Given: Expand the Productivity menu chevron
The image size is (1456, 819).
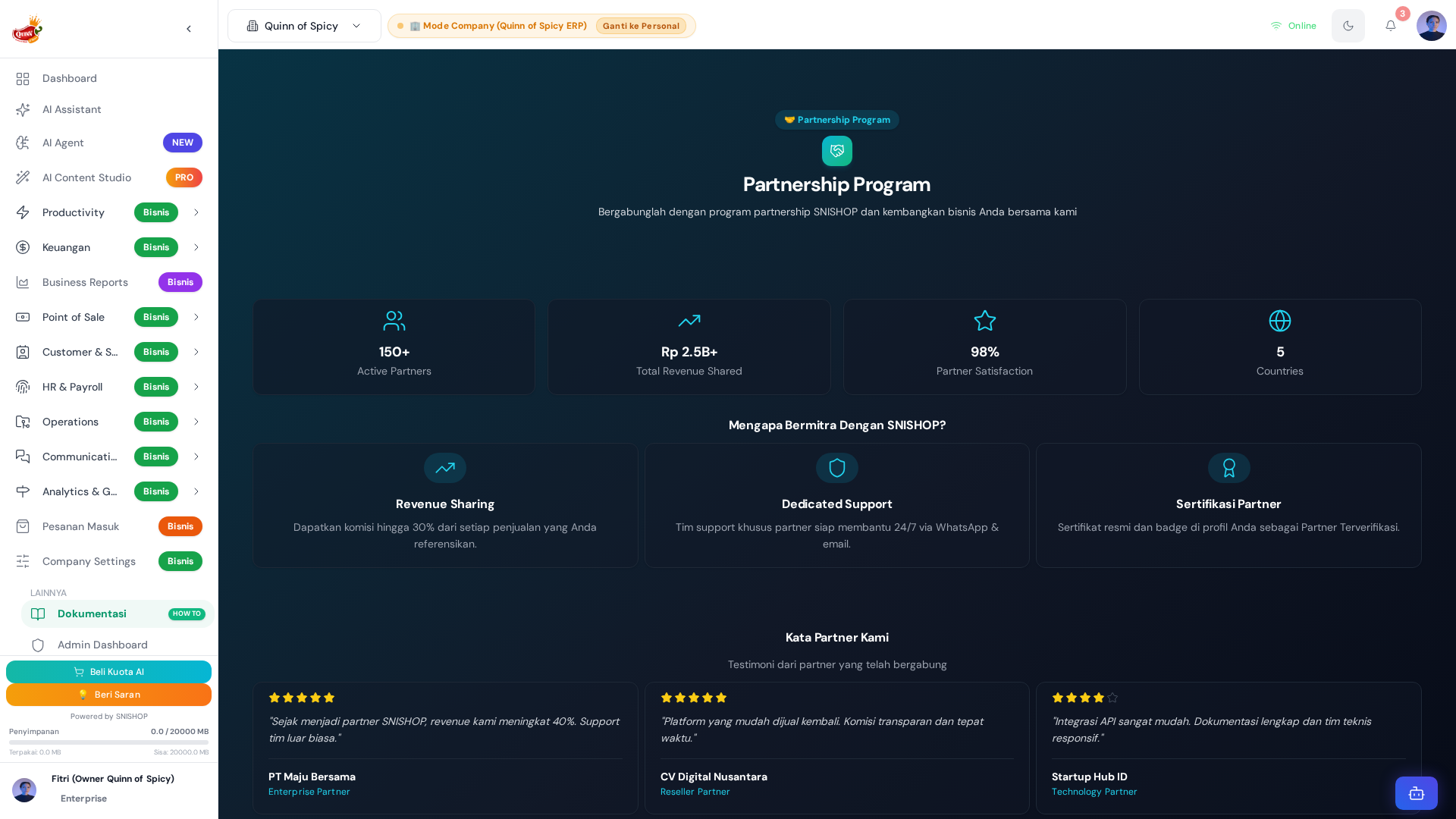Looking at the screenshot, I should point(196,212).
